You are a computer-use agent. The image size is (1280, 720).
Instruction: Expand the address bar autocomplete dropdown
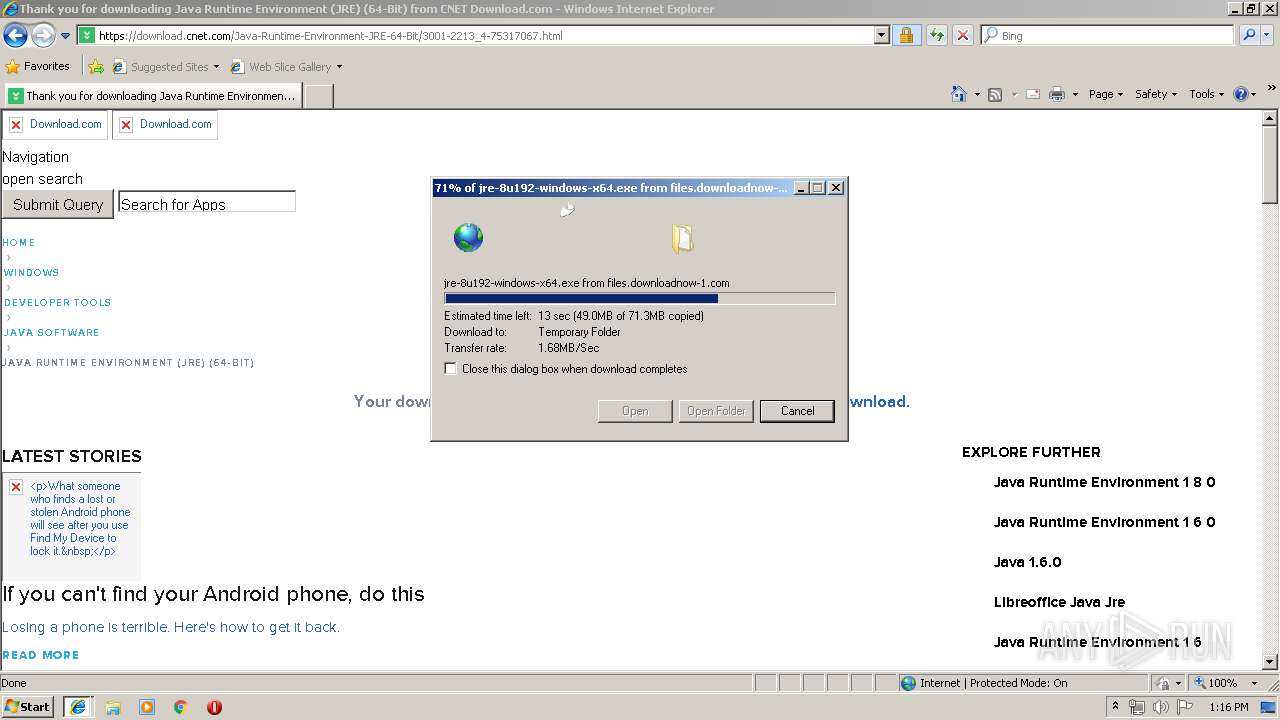pyautogui.click(x=881, y=36)
